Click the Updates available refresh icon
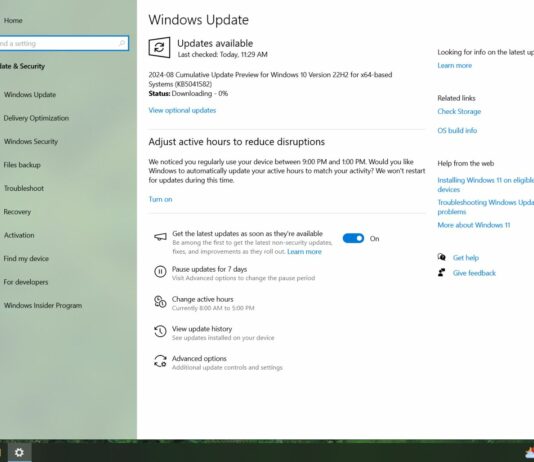The height and width of the screenshot is (462, 534). [x=159, y=47]
